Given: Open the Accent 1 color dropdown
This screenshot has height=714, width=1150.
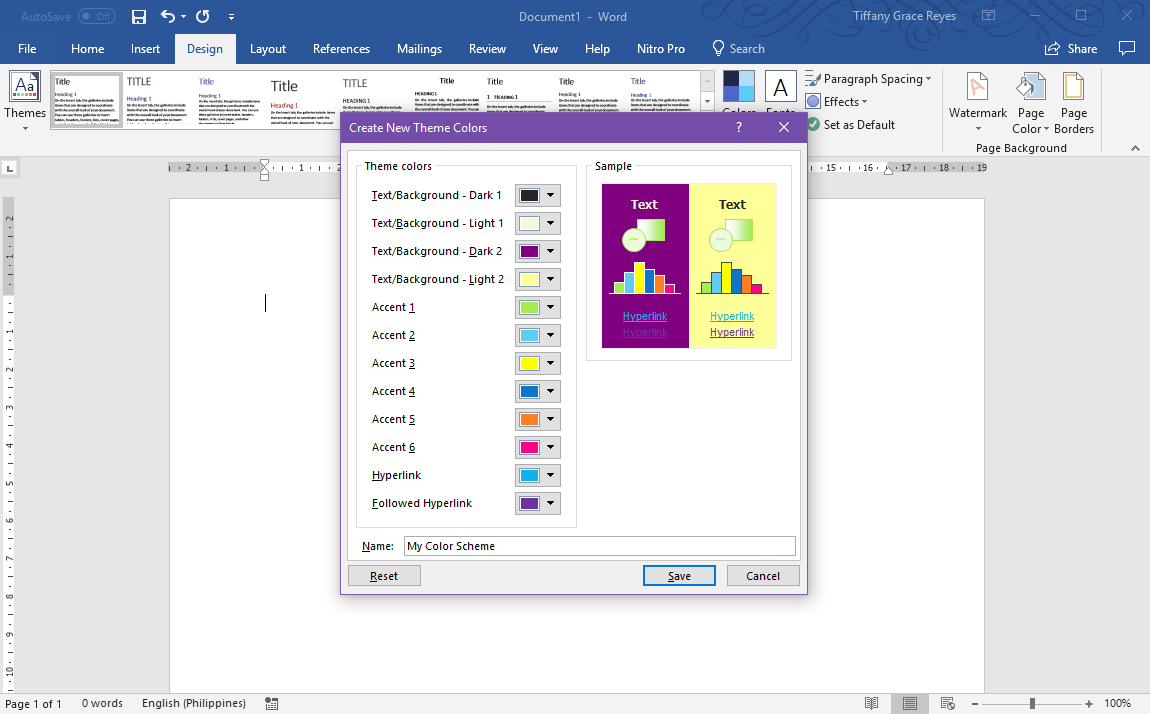Looking at the screenshot, I should 549,307.
